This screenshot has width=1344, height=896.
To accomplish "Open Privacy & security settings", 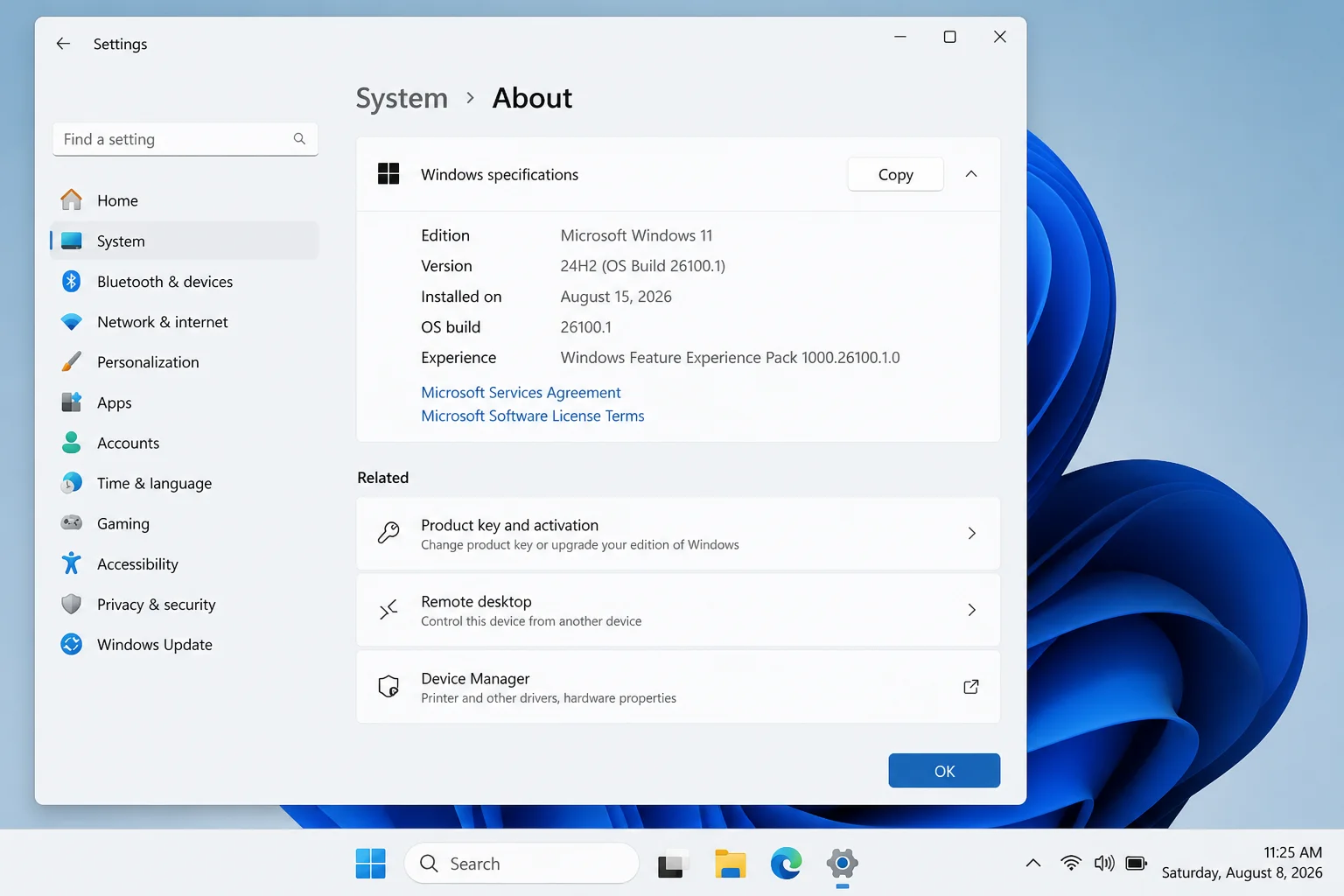I will [185, 604].
